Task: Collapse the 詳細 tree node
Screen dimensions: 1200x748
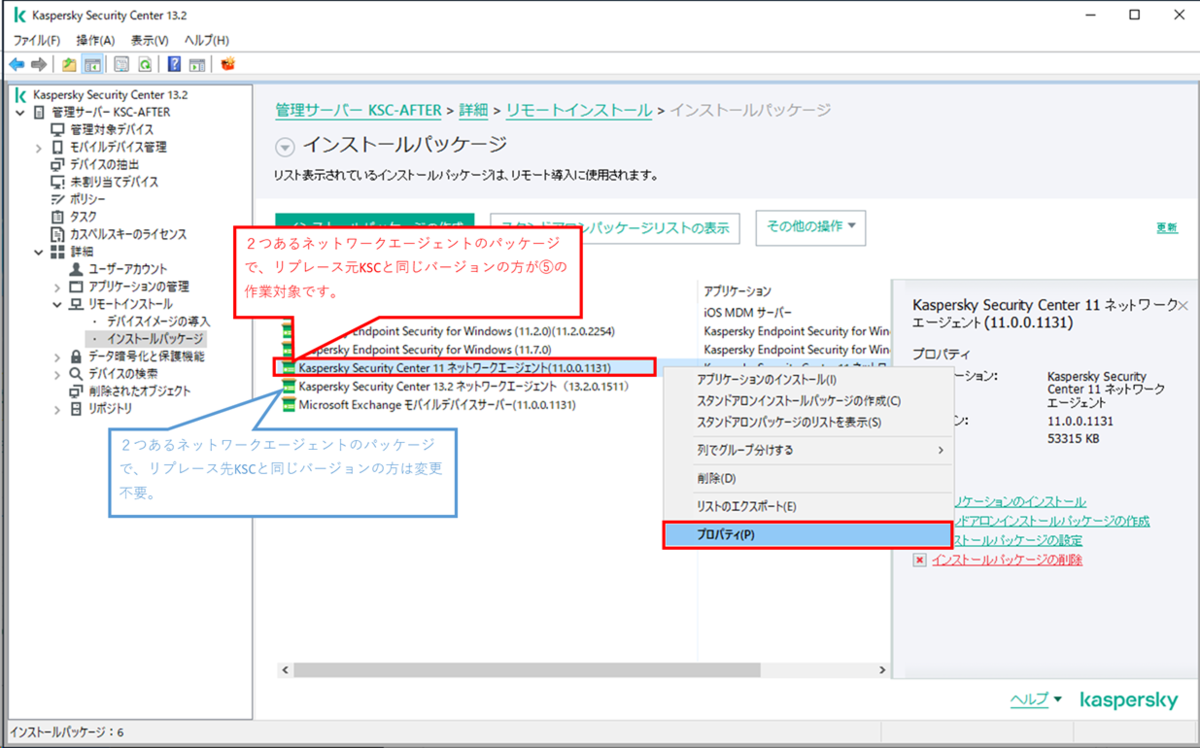Action: pyautogui.click(x=38, y=251)
